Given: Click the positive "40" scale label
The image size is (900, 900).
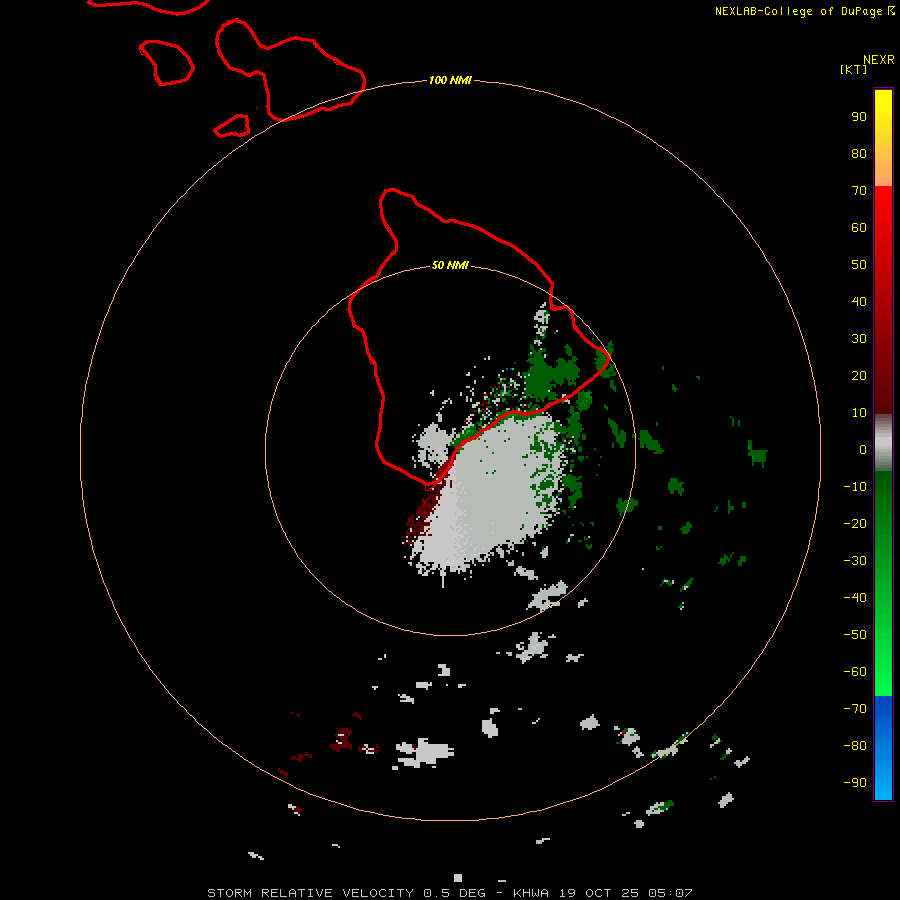Looking at the screenshot, I should click(x=859, y=301).
